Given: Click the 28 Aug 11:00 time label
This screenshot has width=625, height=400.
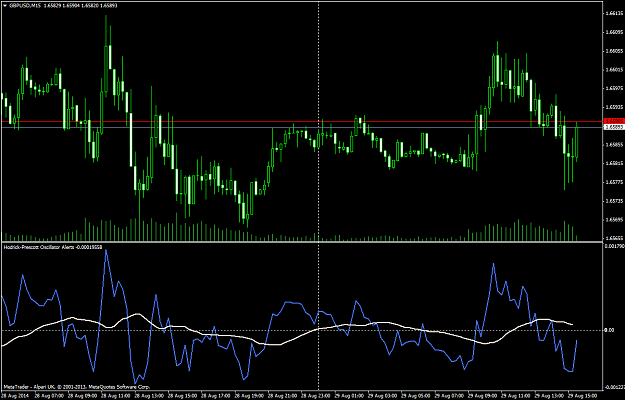Looking at the screenshot, I should (114, 397).
